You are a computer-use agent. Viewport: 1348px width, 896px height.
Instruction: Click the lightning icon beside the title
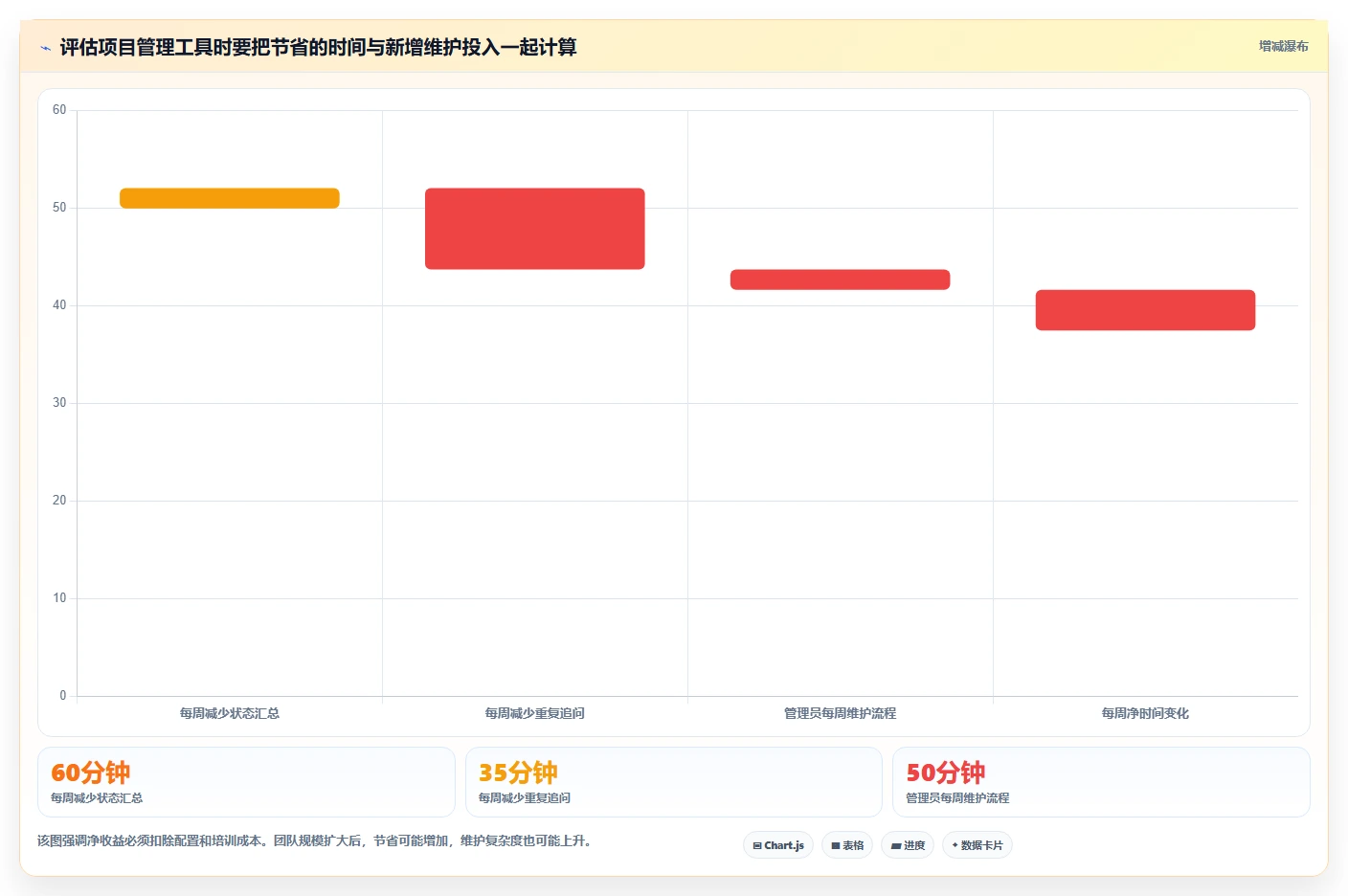45,48
